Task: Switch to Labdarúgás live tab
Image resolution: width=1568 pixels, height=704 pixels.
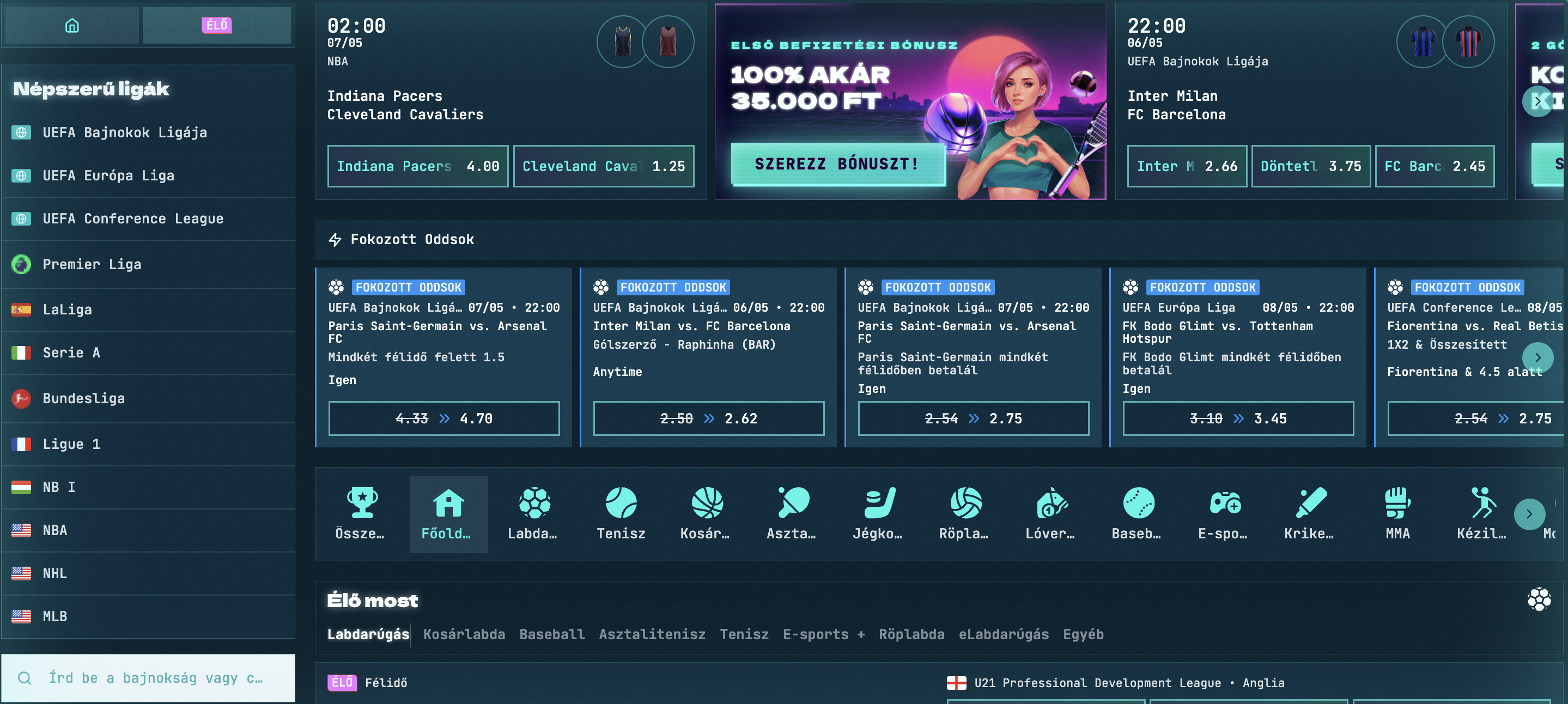Action: click(x=368, y=635)
